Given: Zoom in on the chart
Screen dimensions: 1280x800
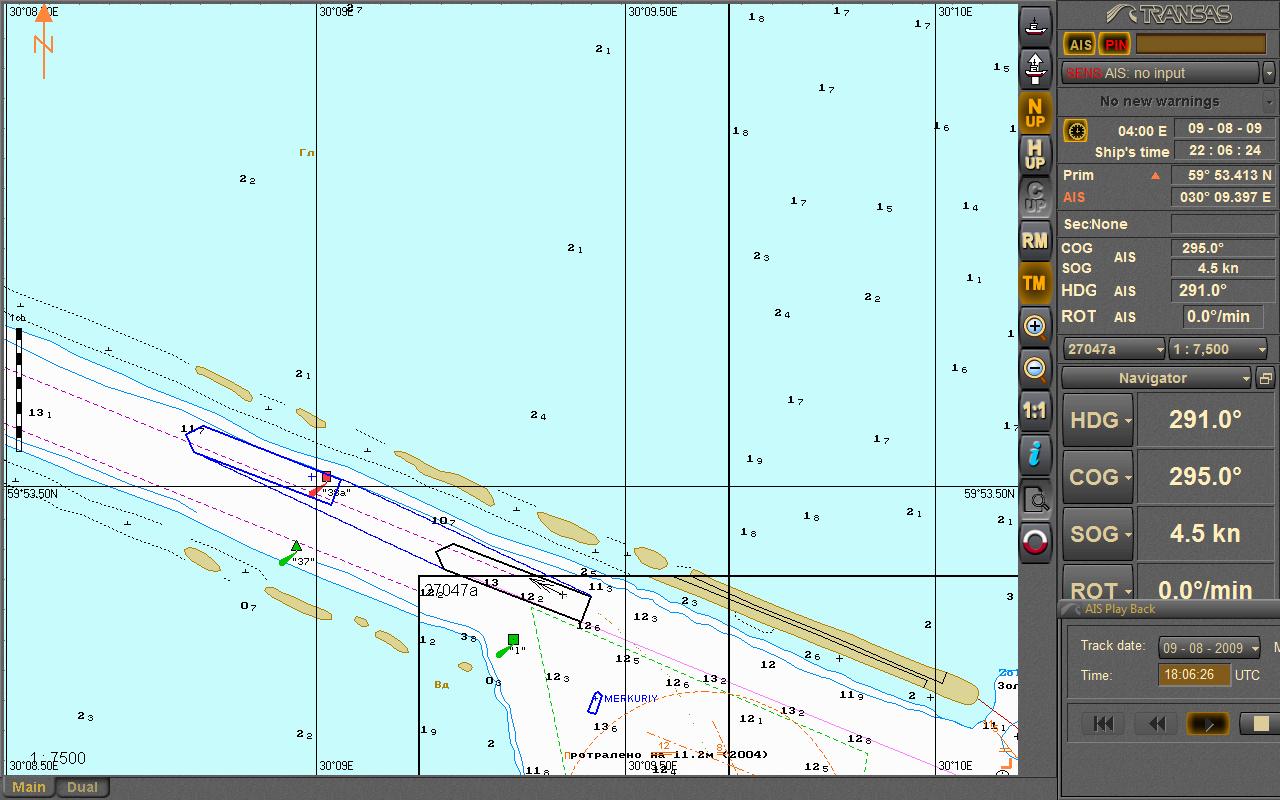Looking at the screenshot, I should pos(1035,326).
